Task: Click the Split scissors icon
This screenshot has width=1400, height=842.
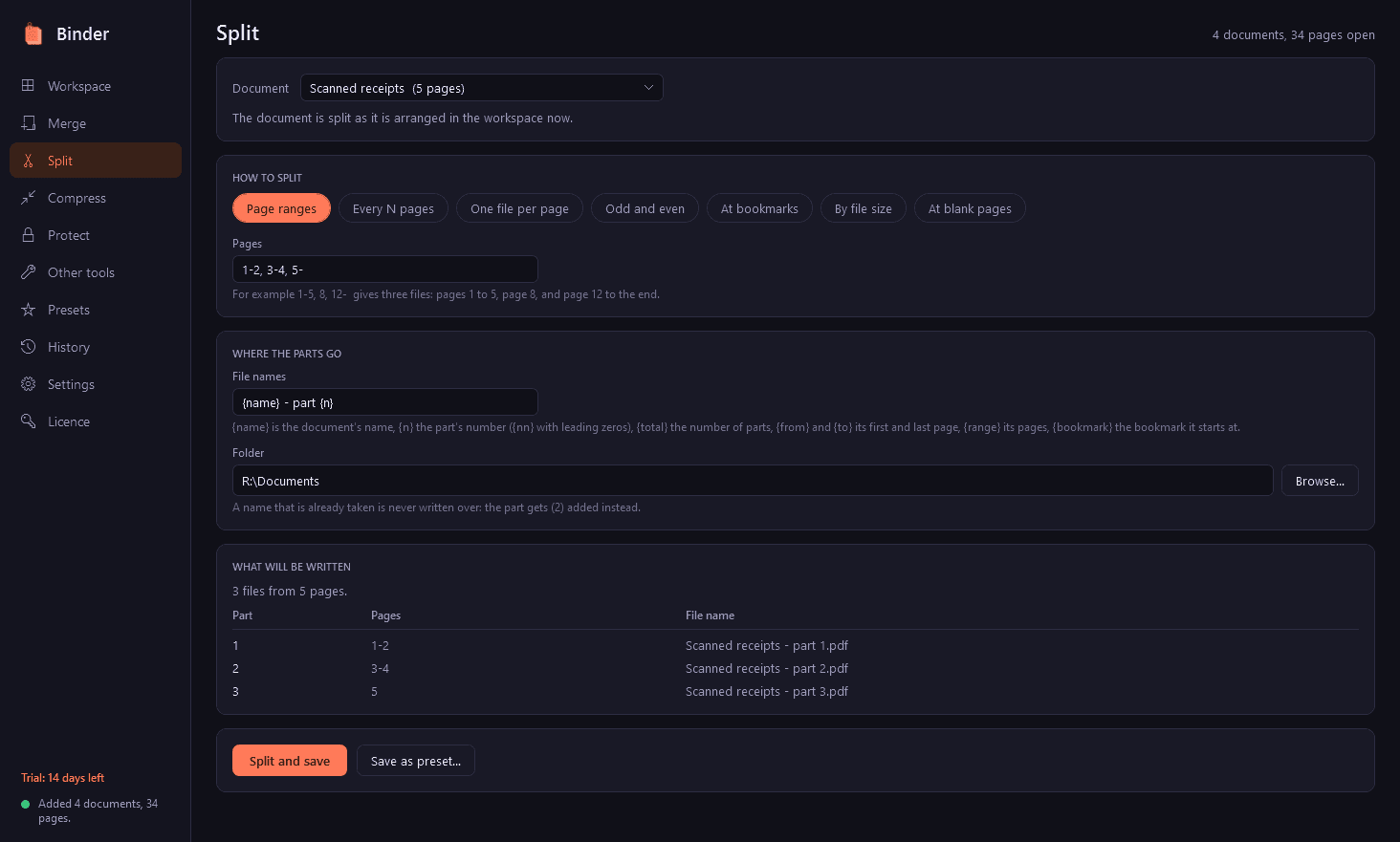Action: click(x=28, y=161)
